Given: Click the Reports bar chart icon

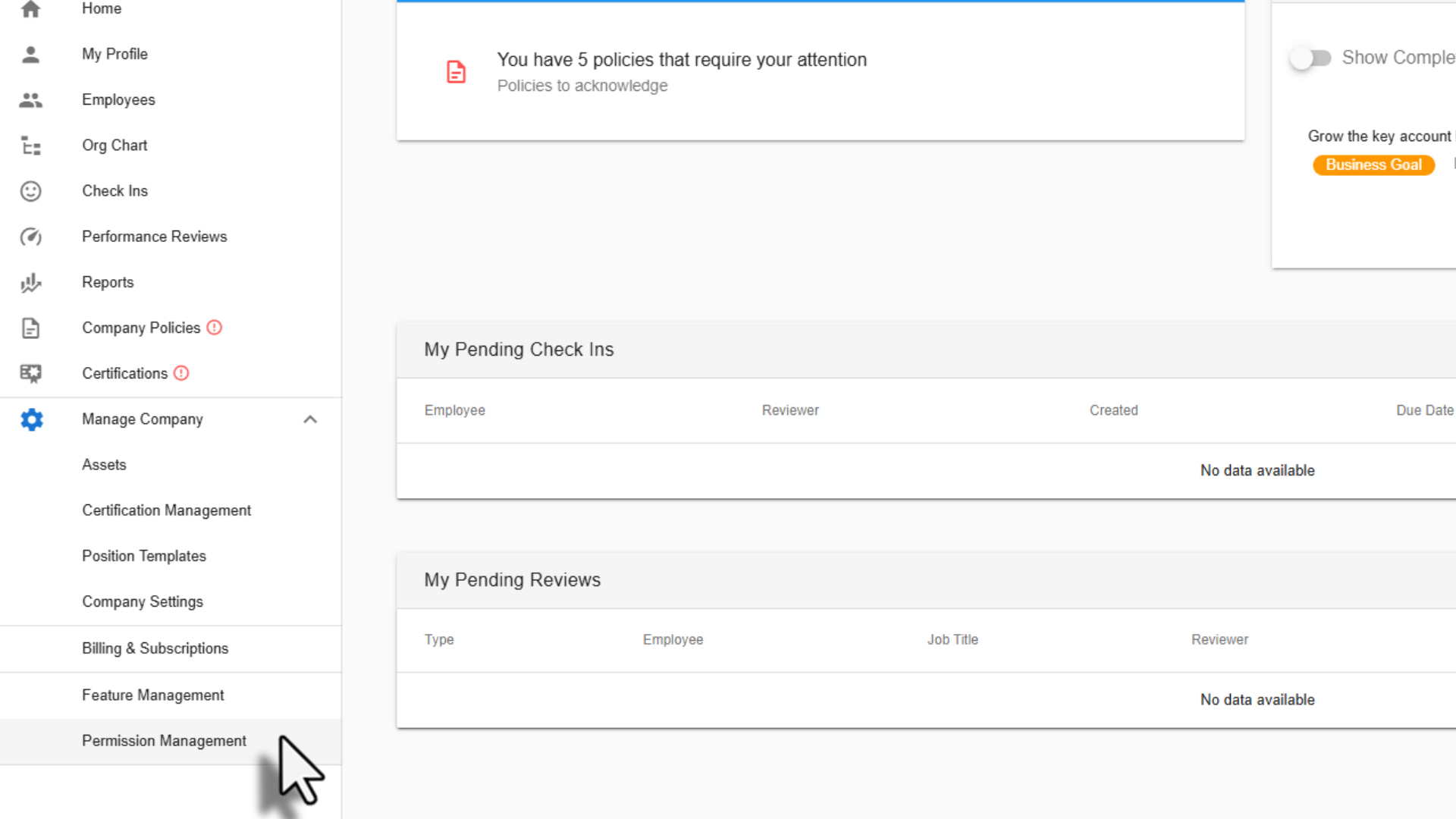Looking at the screenshot, I should [30, 283].
